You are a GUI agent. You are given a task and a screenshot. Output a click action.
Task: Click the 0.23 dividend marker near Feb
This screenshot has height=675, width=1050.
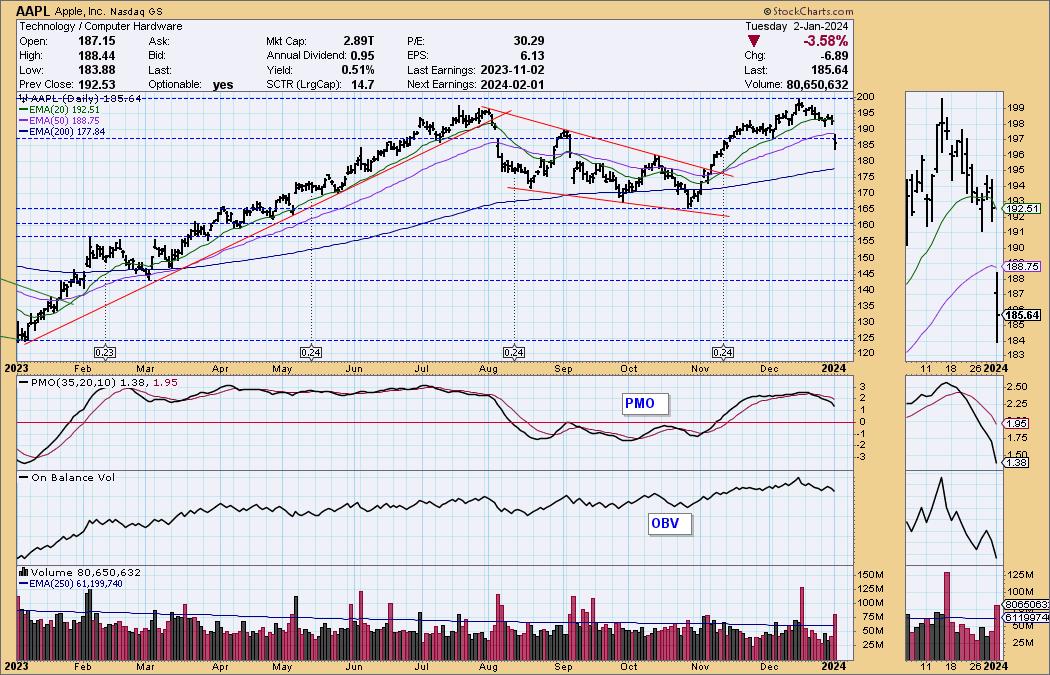[x=105, y=353]
